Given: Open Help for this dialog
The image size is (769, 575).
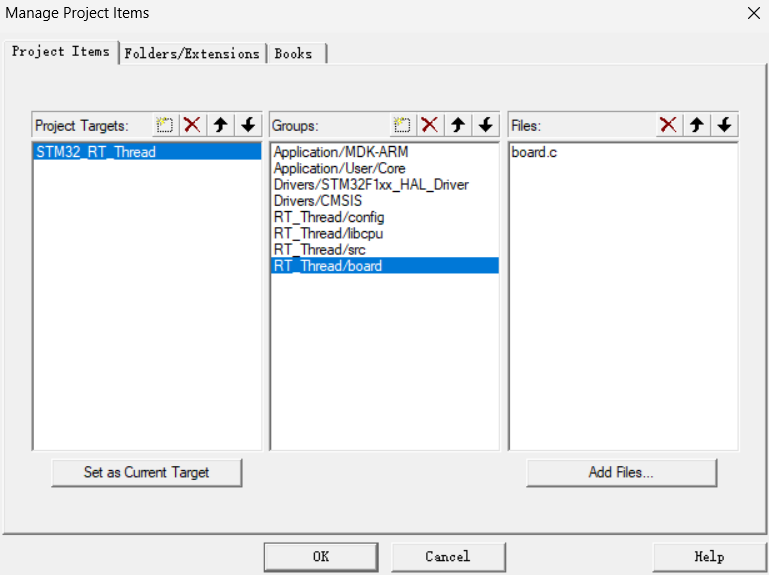Looking at the screenshot, I should coord(709,557).
